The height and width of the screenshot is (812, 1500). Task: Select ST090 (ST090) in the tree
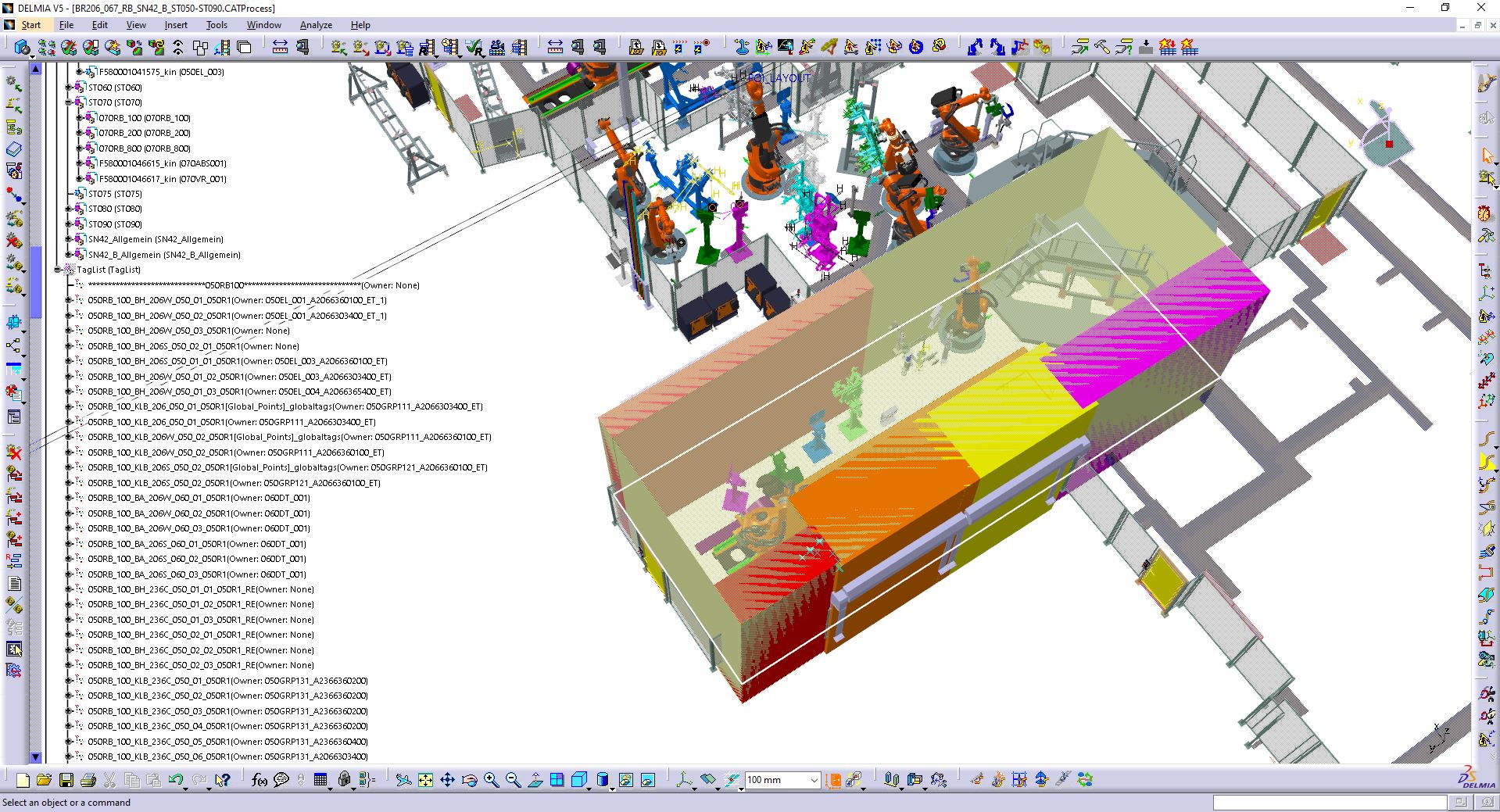pyautogui.click(x=115, y=224)
